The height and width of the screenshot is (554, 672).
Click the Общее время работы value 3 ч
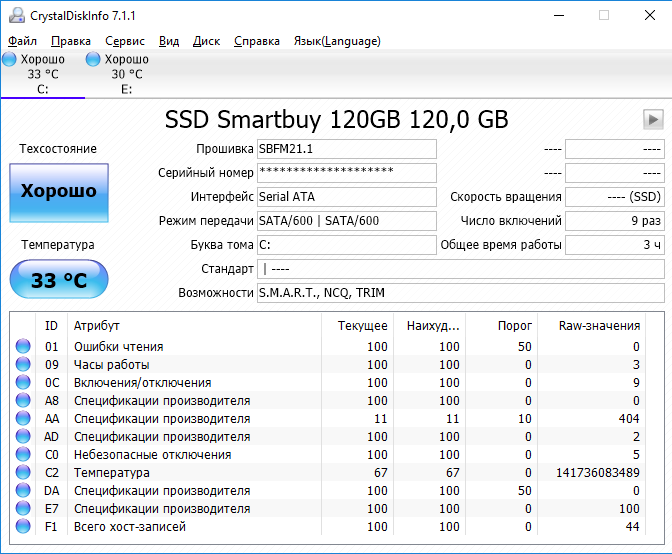tap(615, 245)
